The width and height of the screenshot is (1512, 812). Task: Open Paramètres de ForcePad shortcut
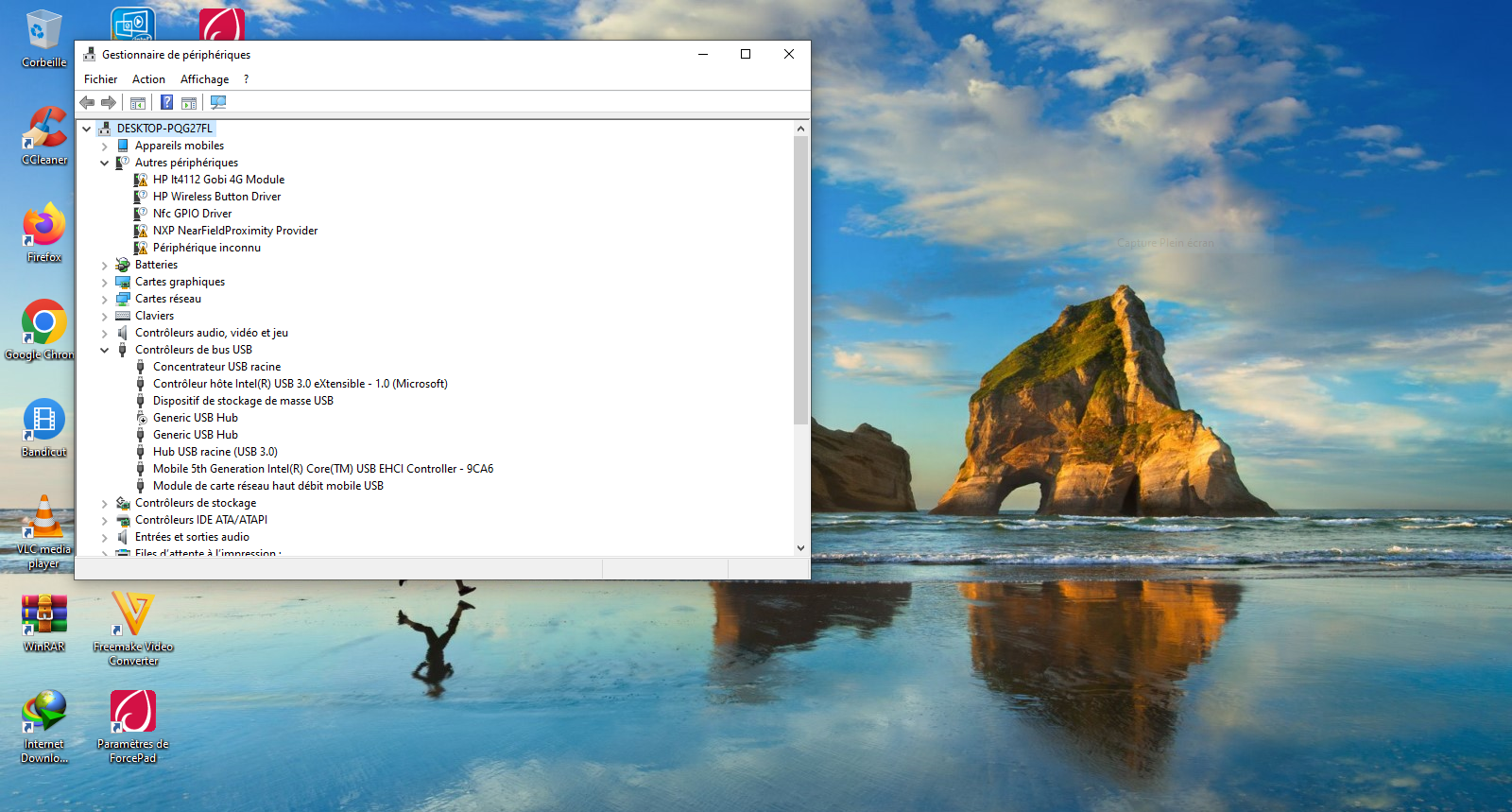pyautogui.click(x=133, y=726)
